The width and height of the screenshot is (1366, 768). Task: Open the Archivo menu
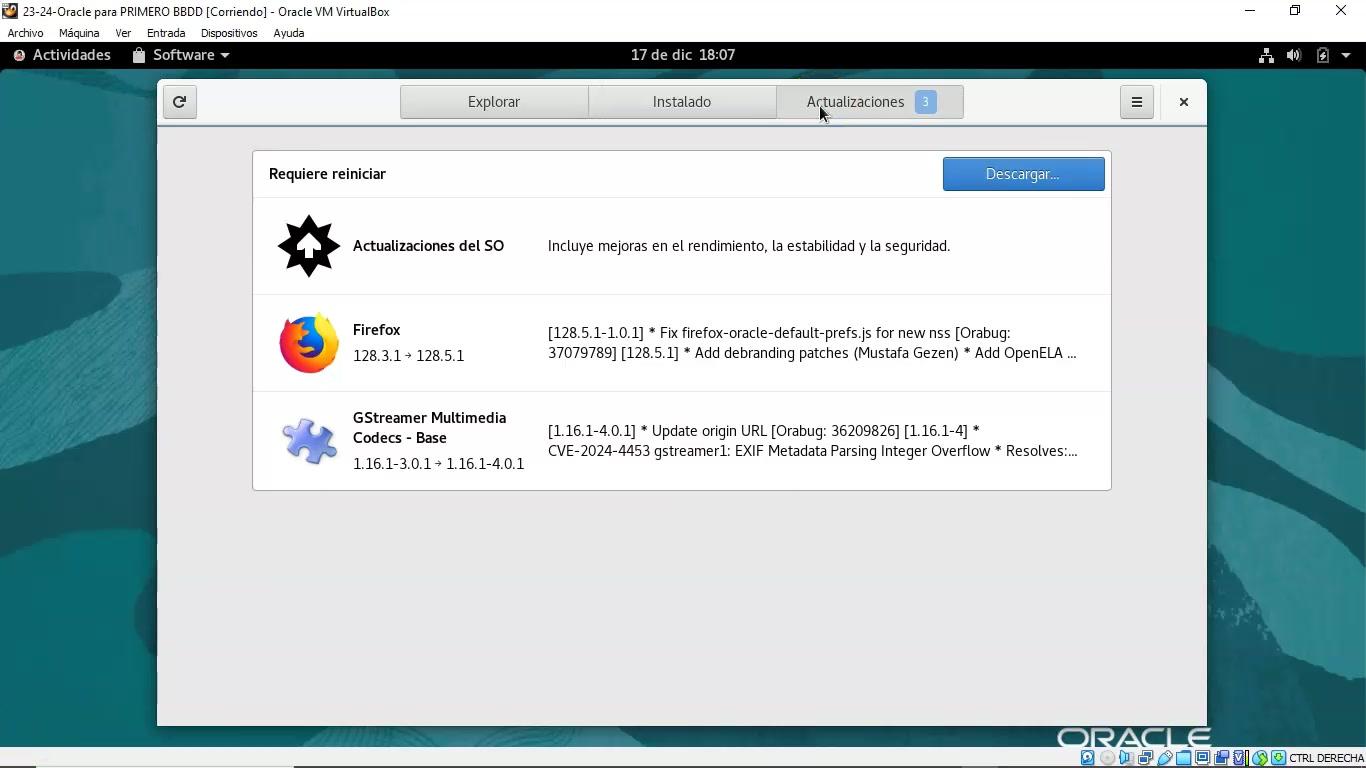tap(26, 33)
